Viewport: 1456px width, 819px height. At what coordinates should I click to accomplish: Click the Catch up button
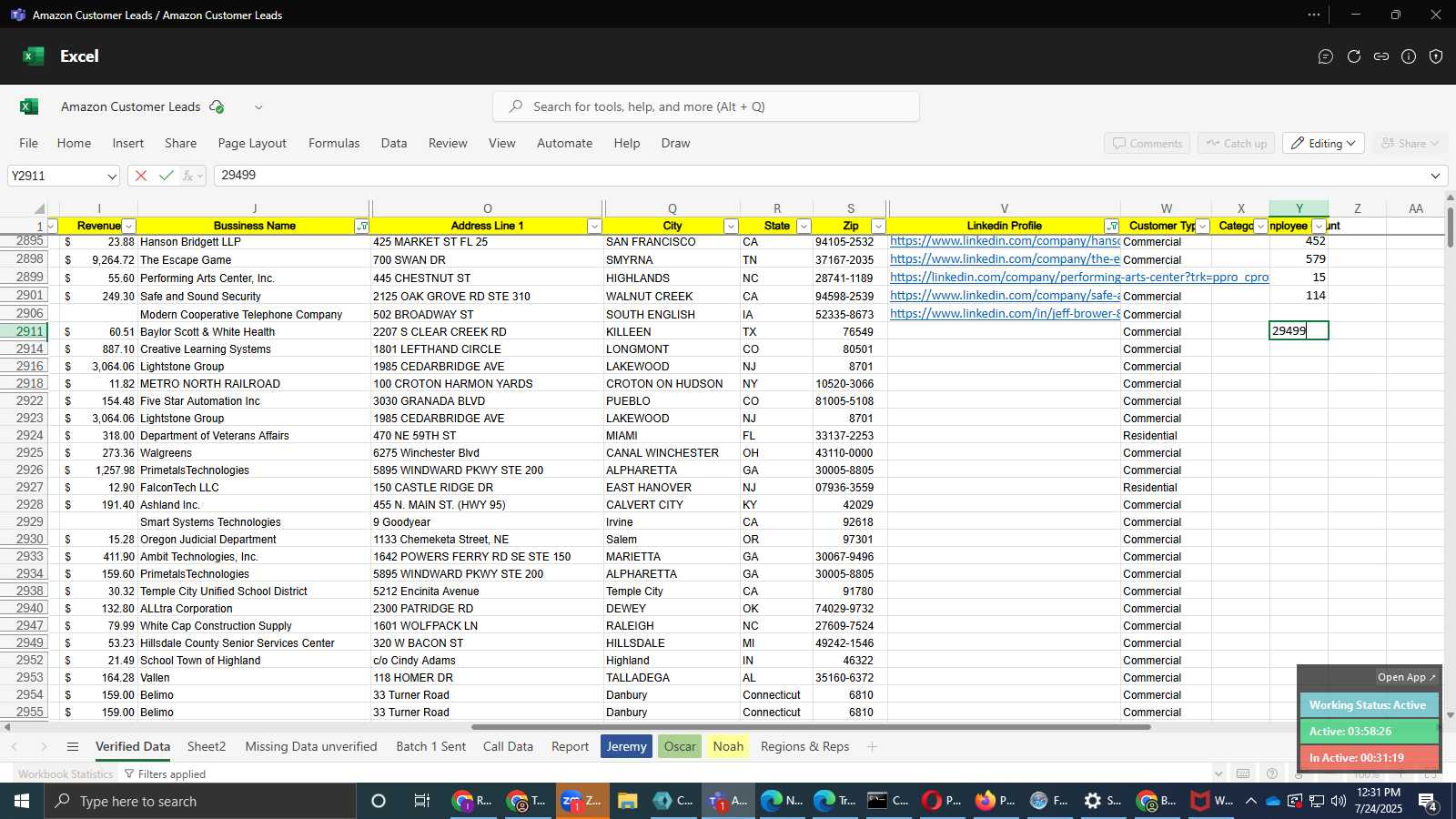(1237, 143)
